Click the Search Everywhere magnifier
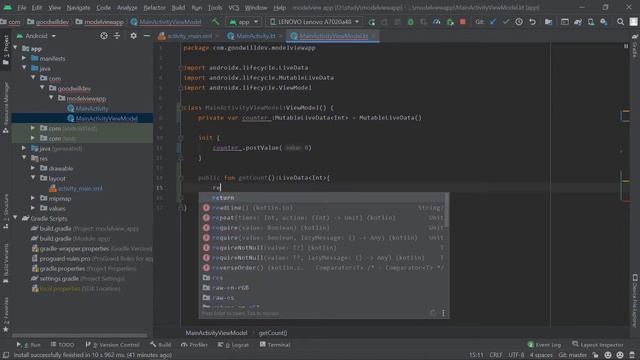Screen dimensions: 640x360 (x=620, y=22)
